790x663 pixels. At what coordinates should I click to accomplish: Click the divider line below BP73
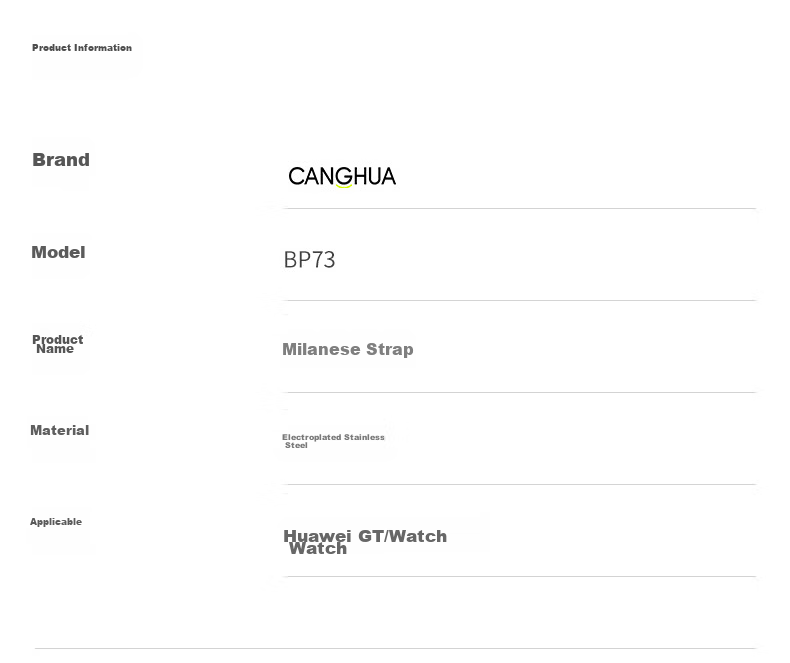pyautogui.click(x=519, y=300)
